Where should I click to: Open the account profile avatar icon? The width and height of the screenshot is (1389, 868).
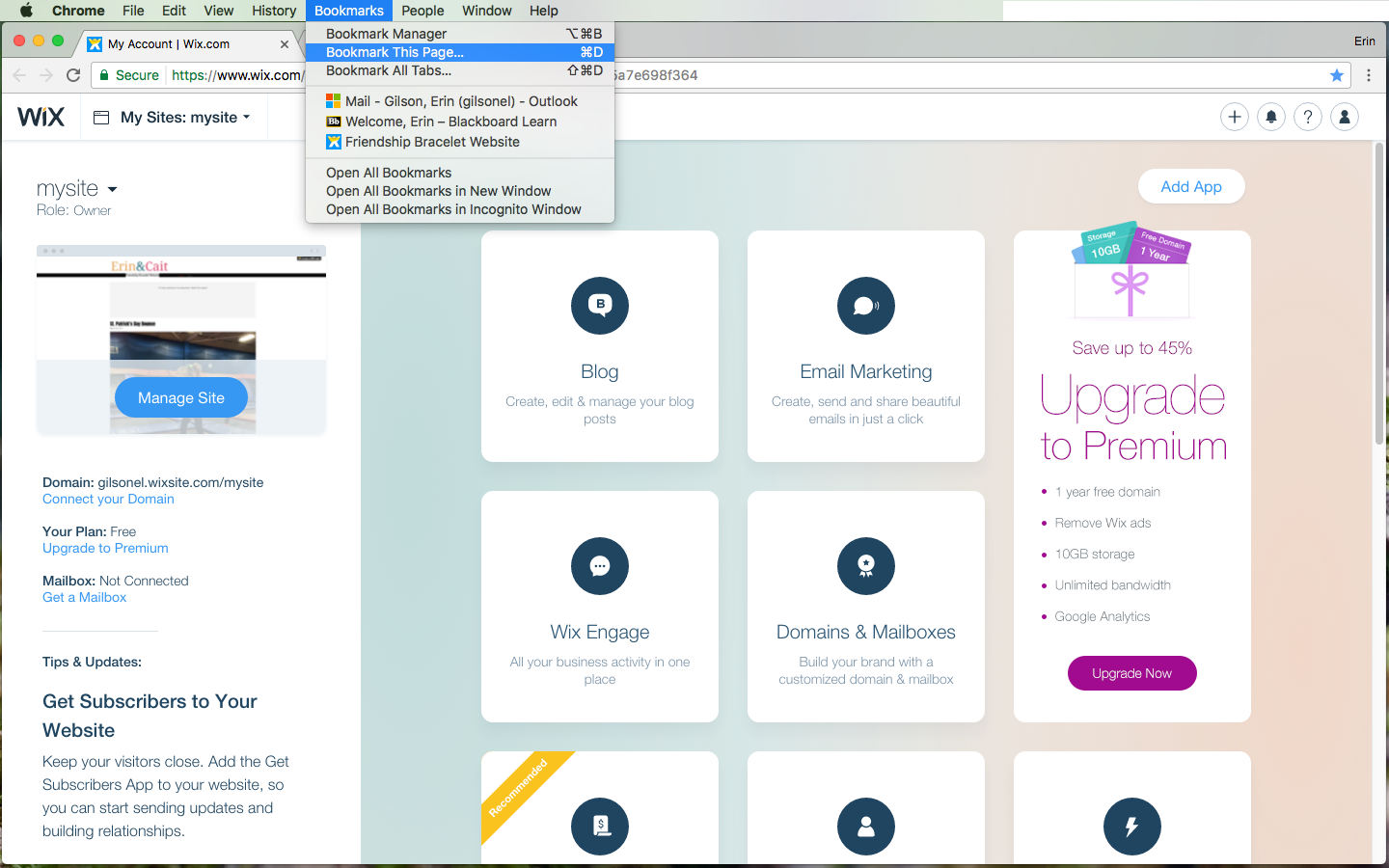(x=1344, y=116)
